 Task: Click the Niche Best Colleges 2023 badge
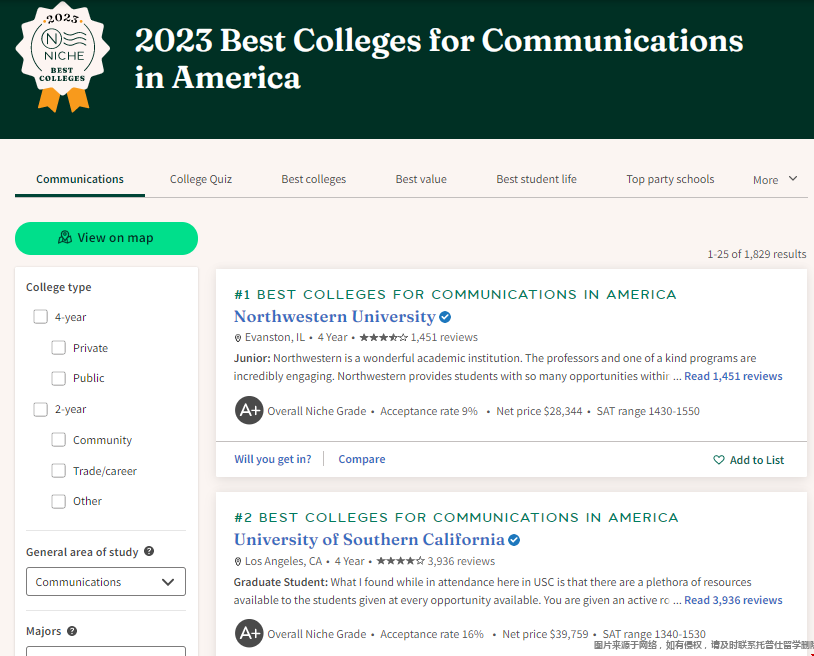63,57
